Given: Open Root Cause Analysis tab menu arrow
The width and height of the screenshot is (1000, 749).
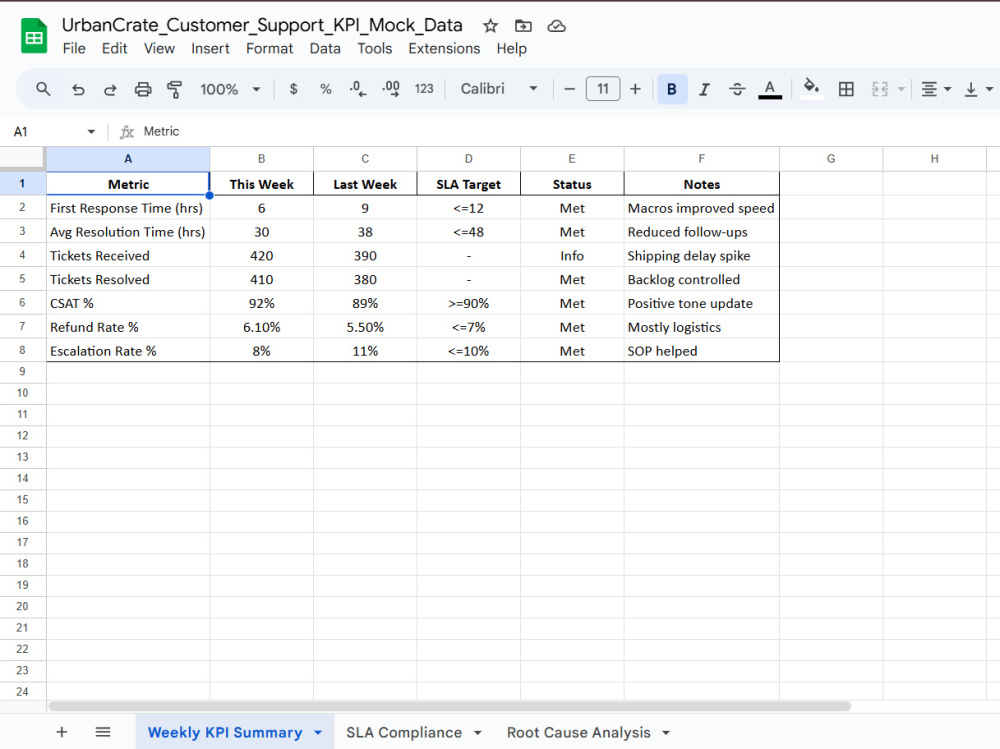Looking at the screenshot, I should click(x=666, y=733).
